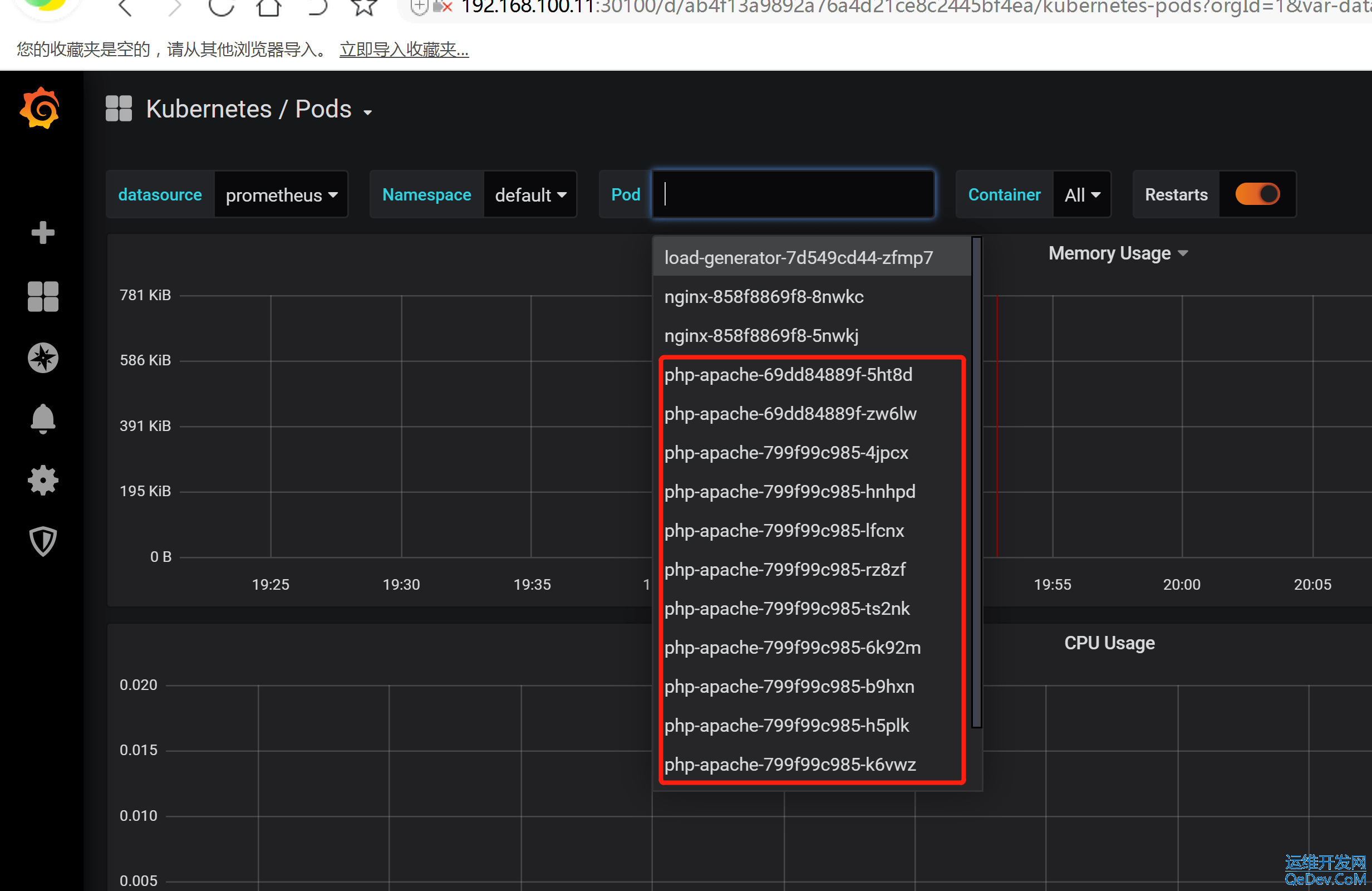Click the Create plus icon in sidebar

[x=43, y=232]
